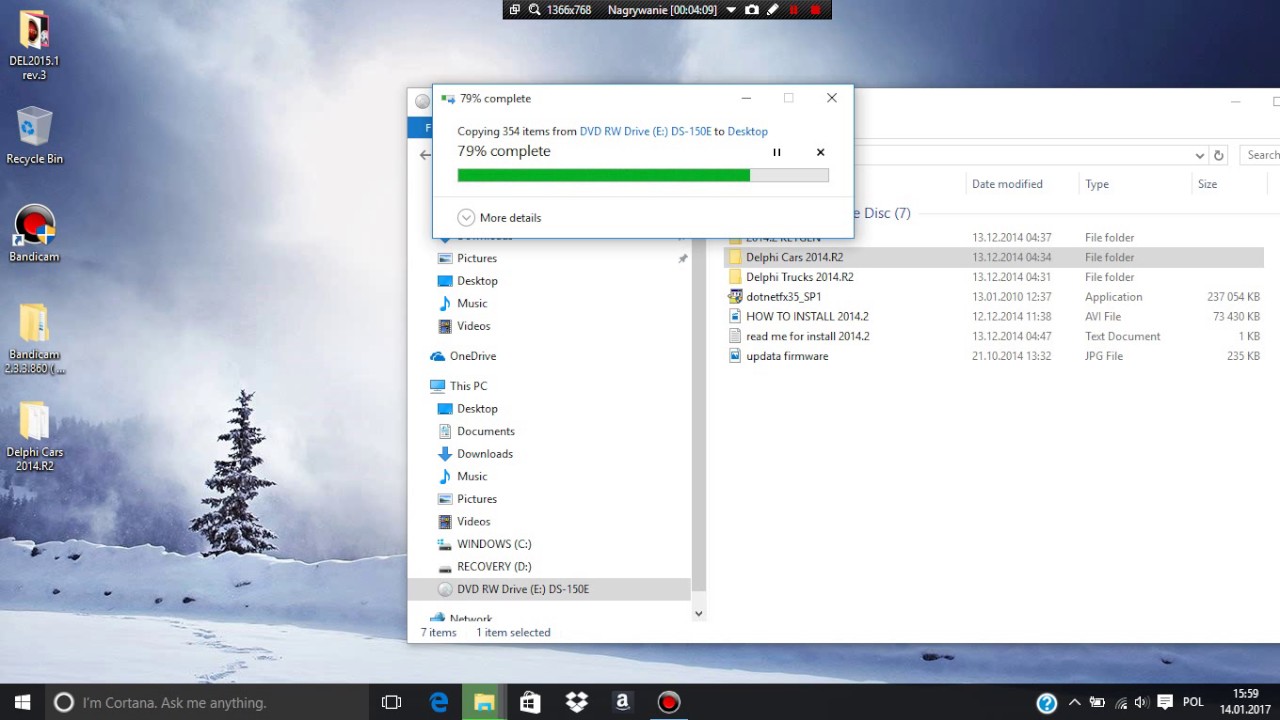This screenshot has width=1280, height=720.
Task: Select Videos under Quick access
Action: (x=473, y=326)
